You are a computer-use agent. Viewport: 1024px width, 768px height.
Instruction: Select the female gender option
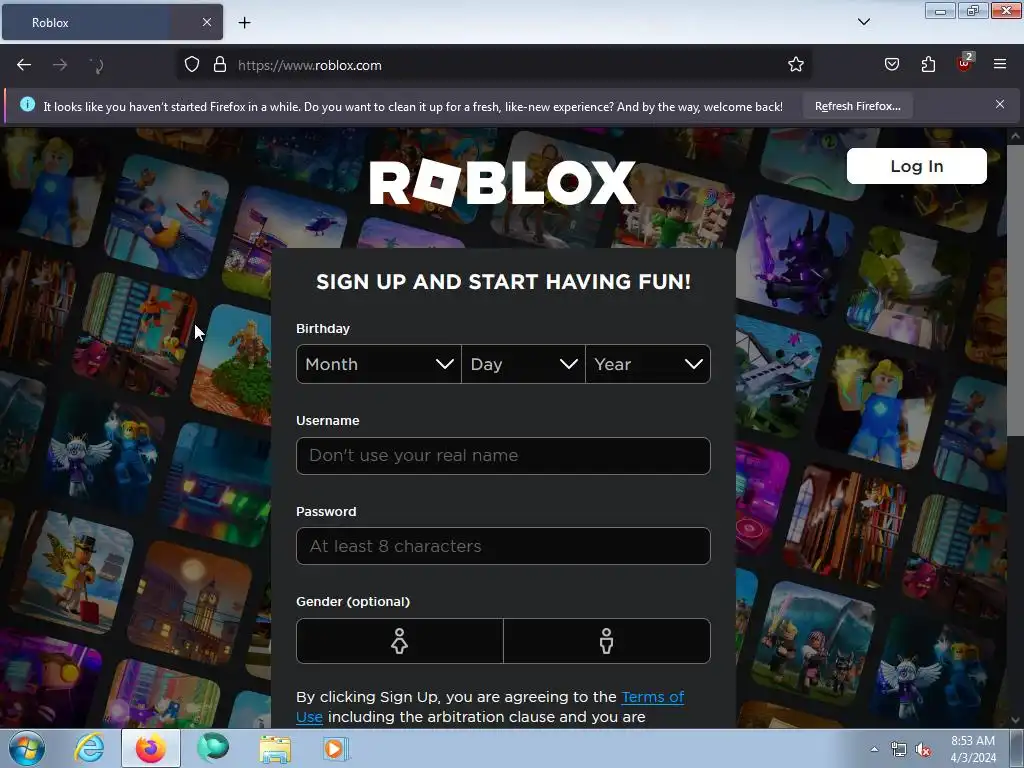pyautogui.click(x=400, y=641)
